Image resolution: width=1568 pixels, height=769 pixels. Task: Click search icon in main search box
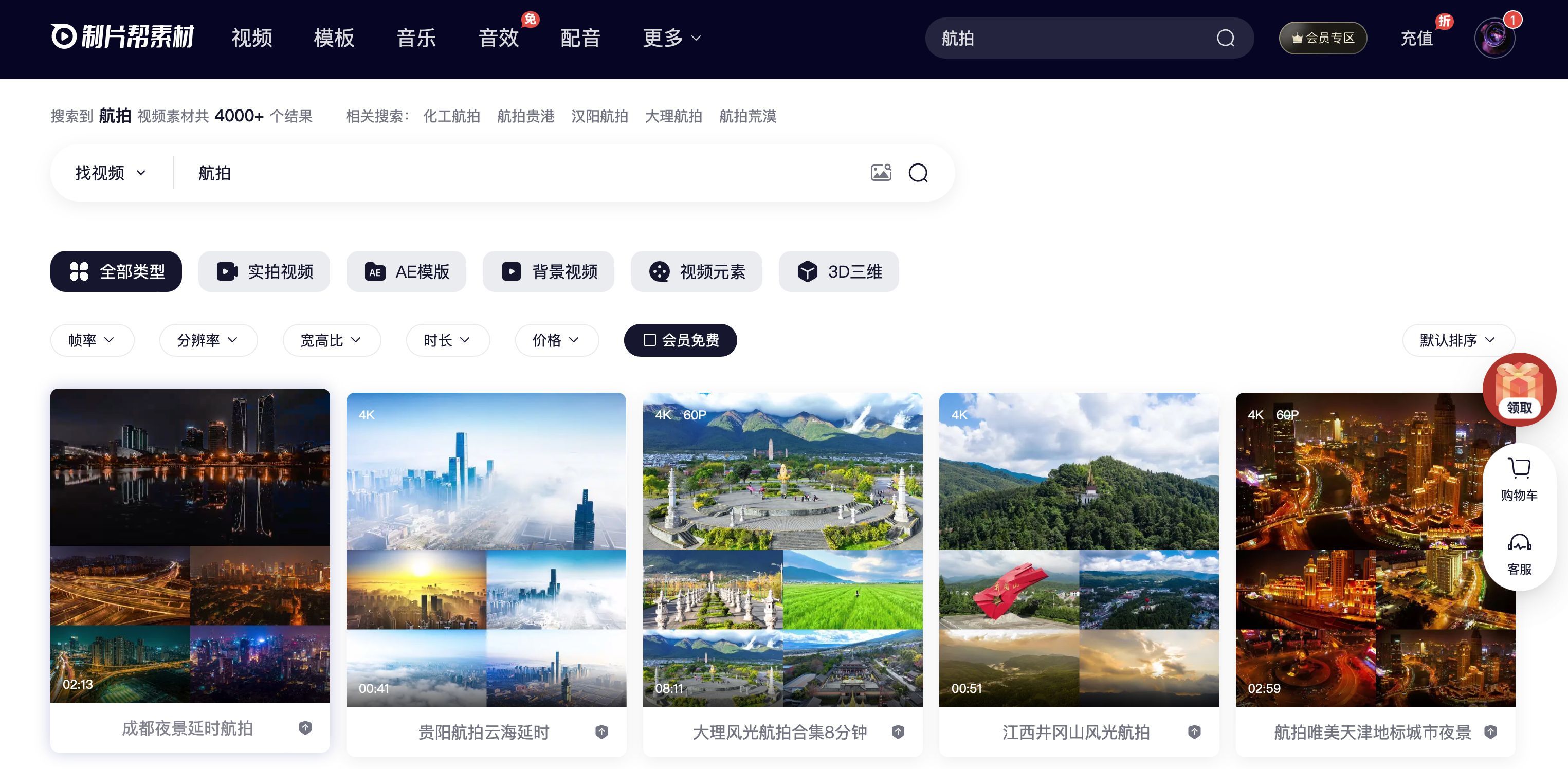[x=918, y=173]
